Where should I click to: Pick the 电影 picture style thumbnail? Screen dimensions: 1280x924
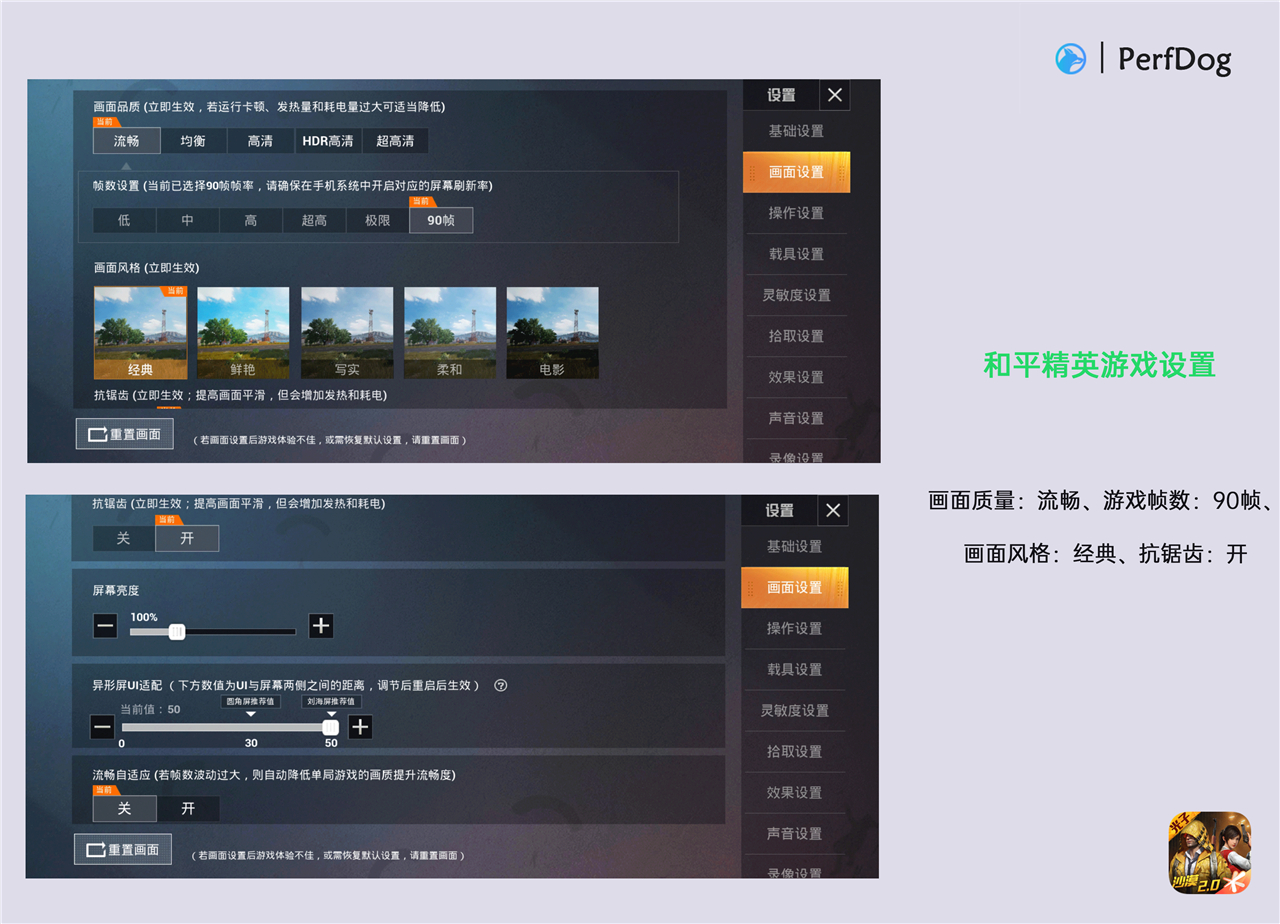coord(552,332)
